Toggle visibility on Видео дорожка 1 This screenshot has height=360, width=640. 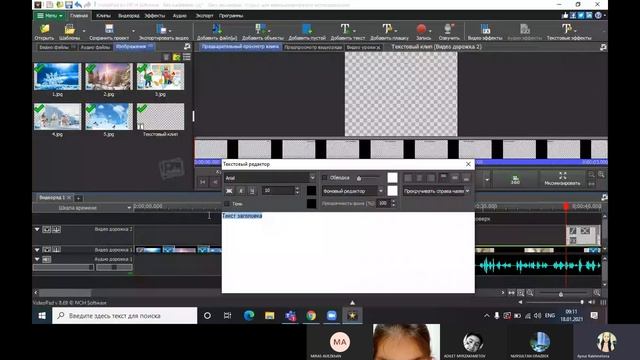tap(47, 249)
